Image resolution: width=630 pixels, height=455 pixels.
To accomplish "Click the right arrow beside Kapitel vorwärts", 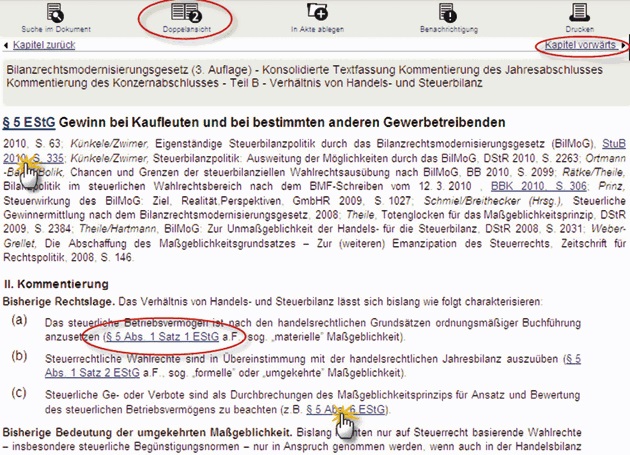I will click(x=624, y=46).
